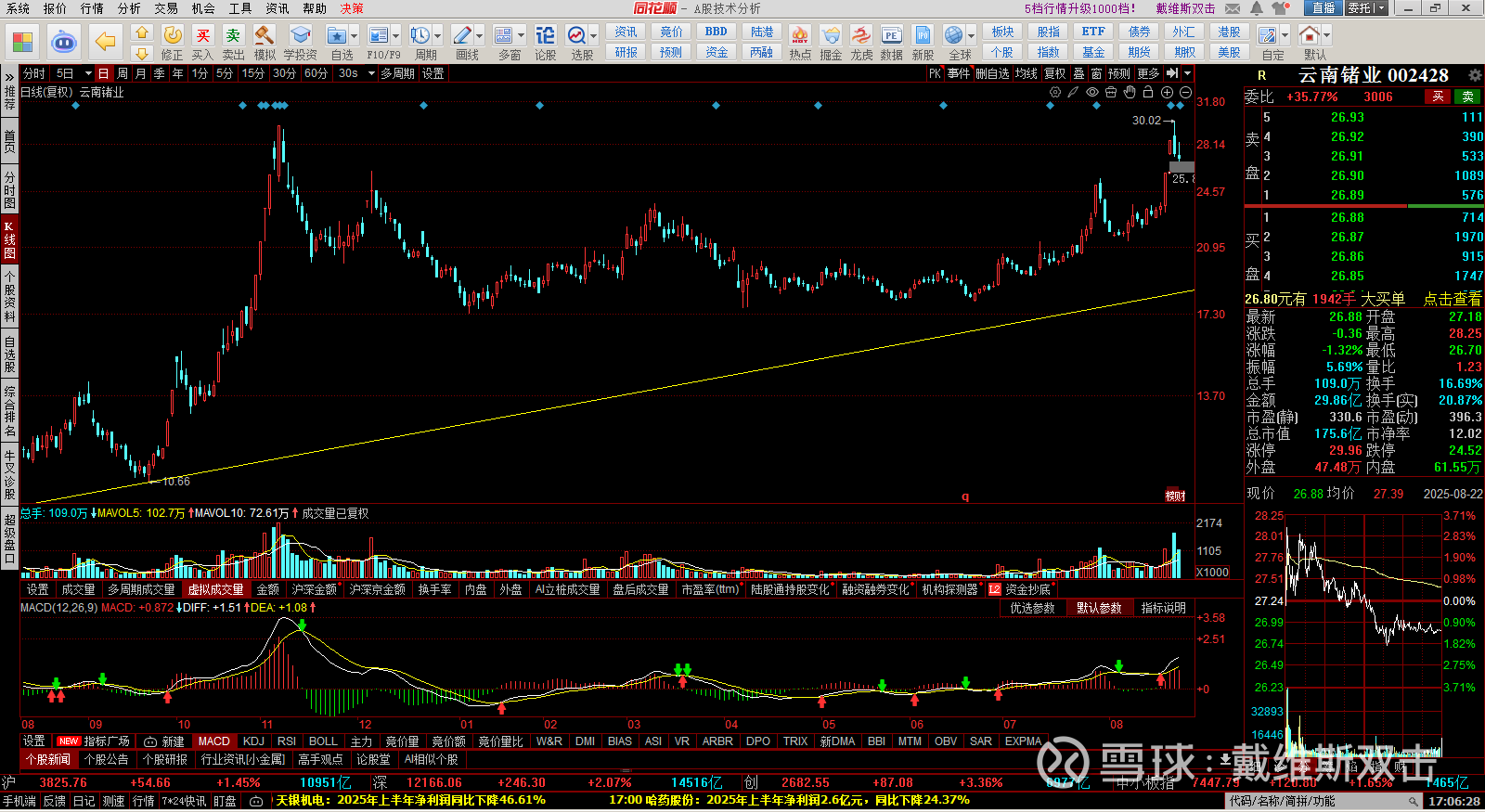1485x812 pixels.
Task: Expand the 30s period dropdown arrow
Action: click(370, 73)
